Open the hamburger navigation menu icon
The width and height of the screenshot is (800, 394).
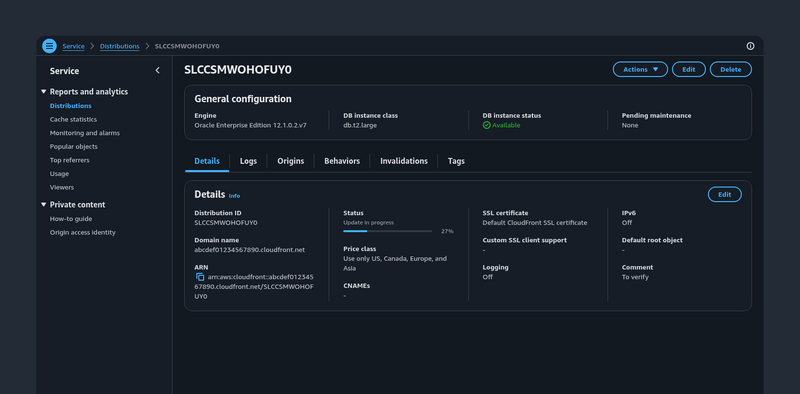pyautogui.click(x=49, y=46)
